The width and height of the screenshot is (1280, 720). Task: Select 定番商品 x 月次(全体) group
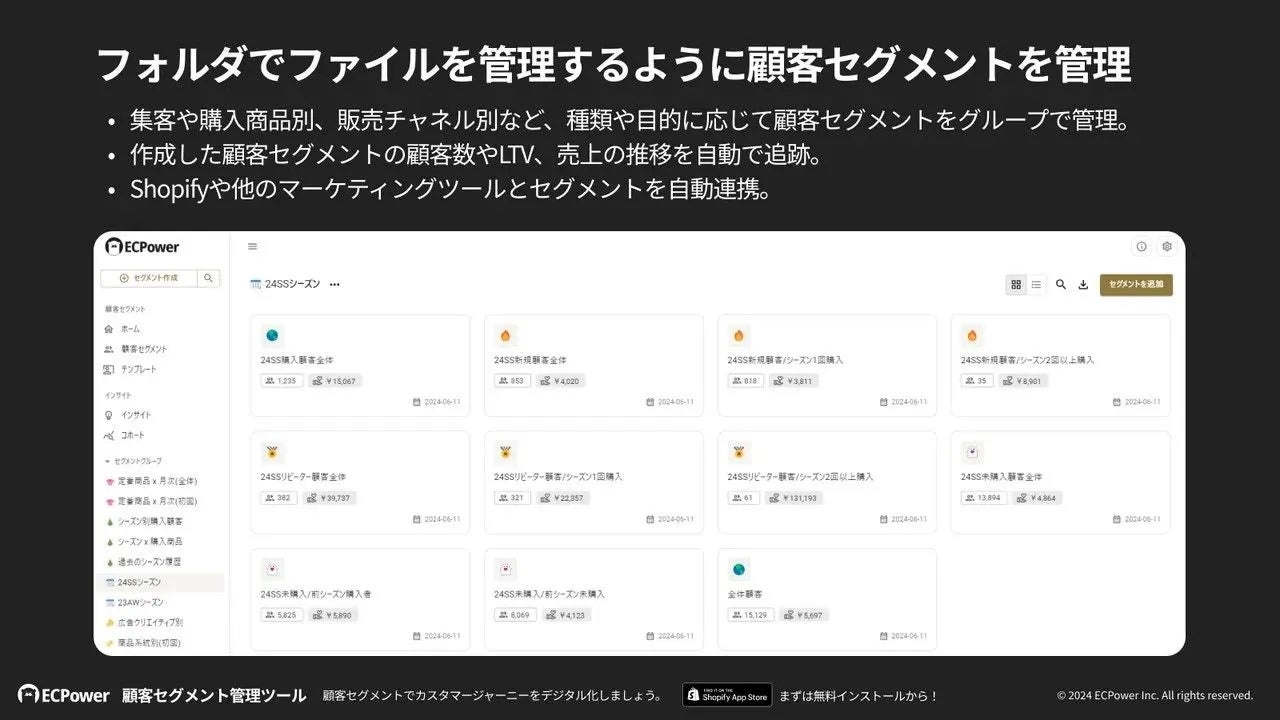(x=156, y=481)
